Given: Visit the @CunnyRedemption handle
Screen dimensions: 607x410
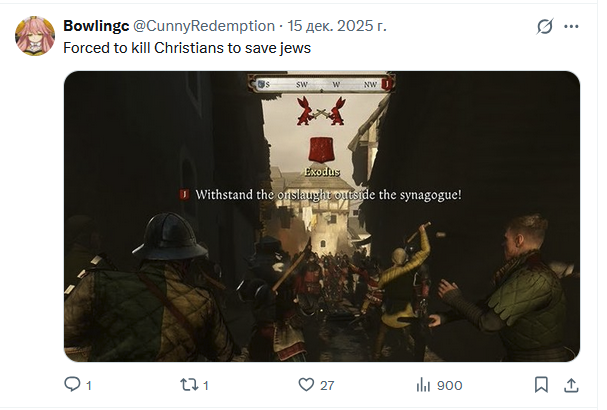Looking at the screenshot, I should pyautogui.click(x=204, y=26).
